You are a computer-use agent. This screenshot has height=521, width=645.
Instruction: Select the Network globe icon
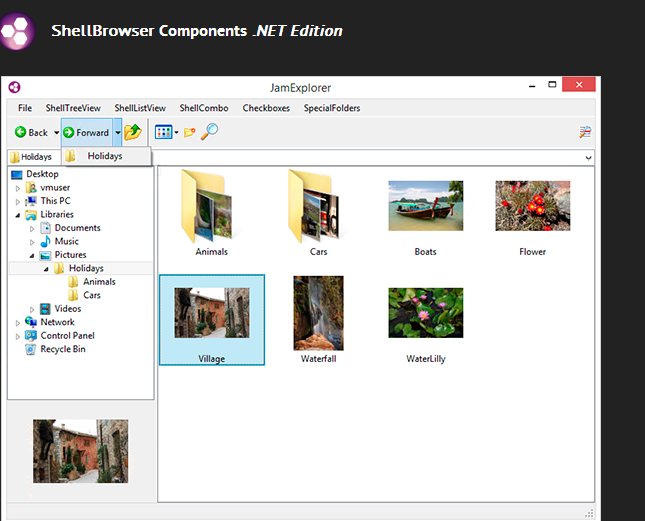point(31,322)
